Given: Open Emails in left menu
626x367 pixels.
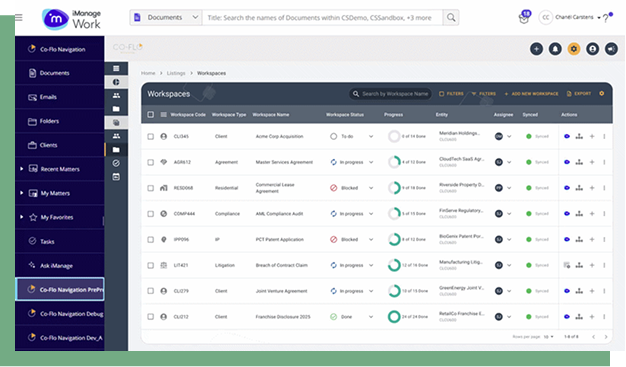Looking at the screenshot, I should pyautogui.click(x=59, y=97).
